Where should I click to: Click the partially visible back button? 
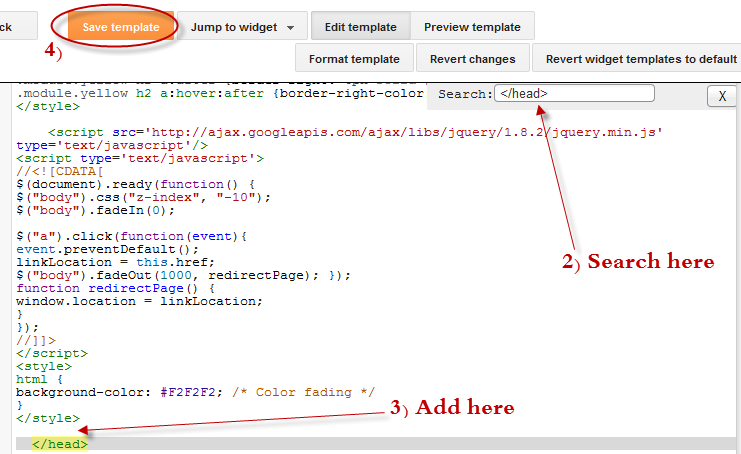pos(18,27)
